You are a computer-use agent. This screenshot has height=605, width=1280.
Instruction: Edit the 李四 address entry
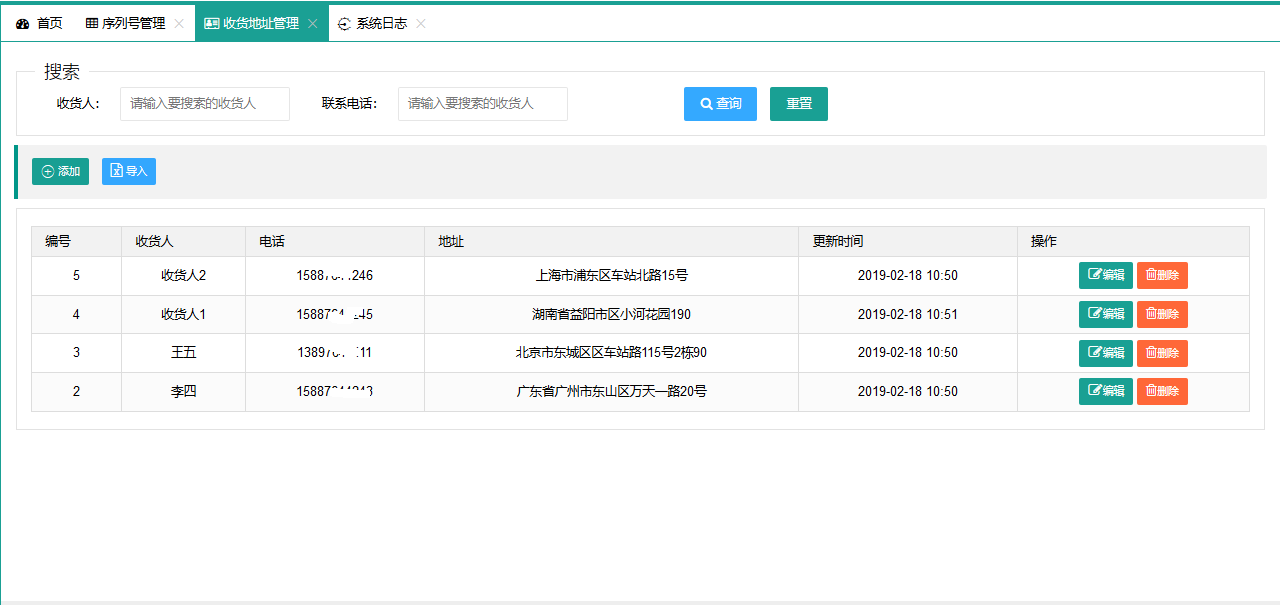pyautogui.click(x=1105, y=392)
